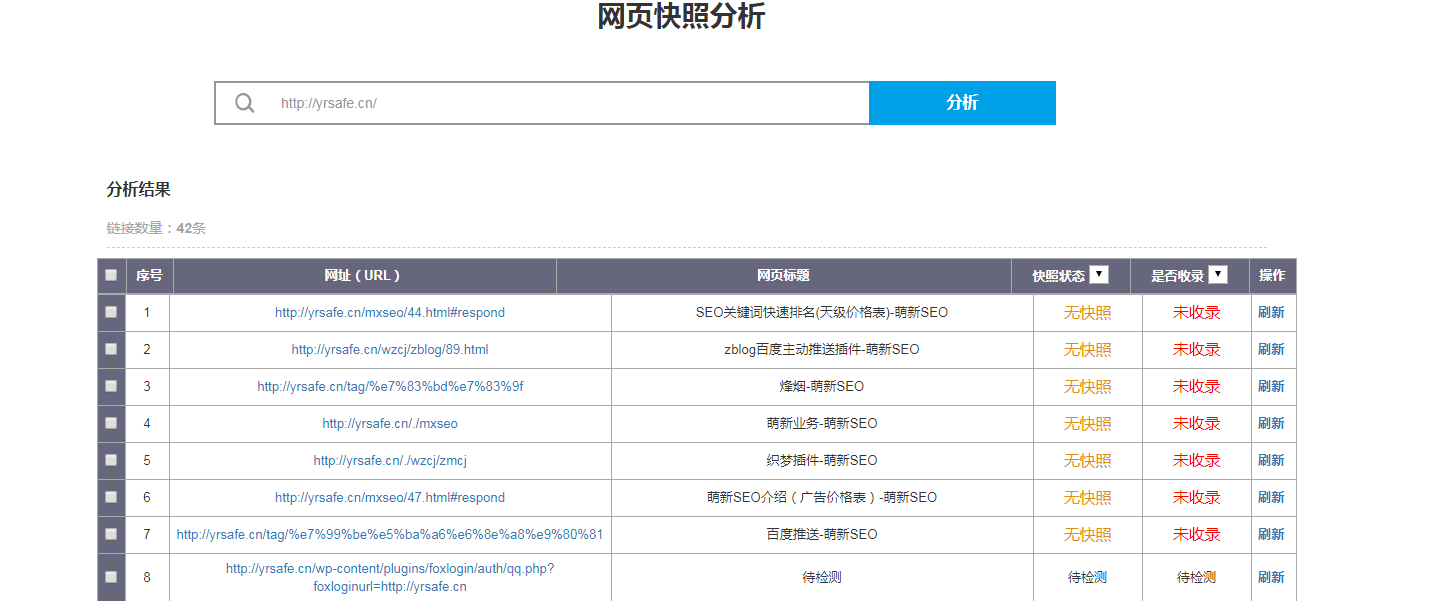Refresh row 8 via 刷新 link
Image resolution: width=1450 pixels, height=603 pixels.
click(x=1271, y=577)
